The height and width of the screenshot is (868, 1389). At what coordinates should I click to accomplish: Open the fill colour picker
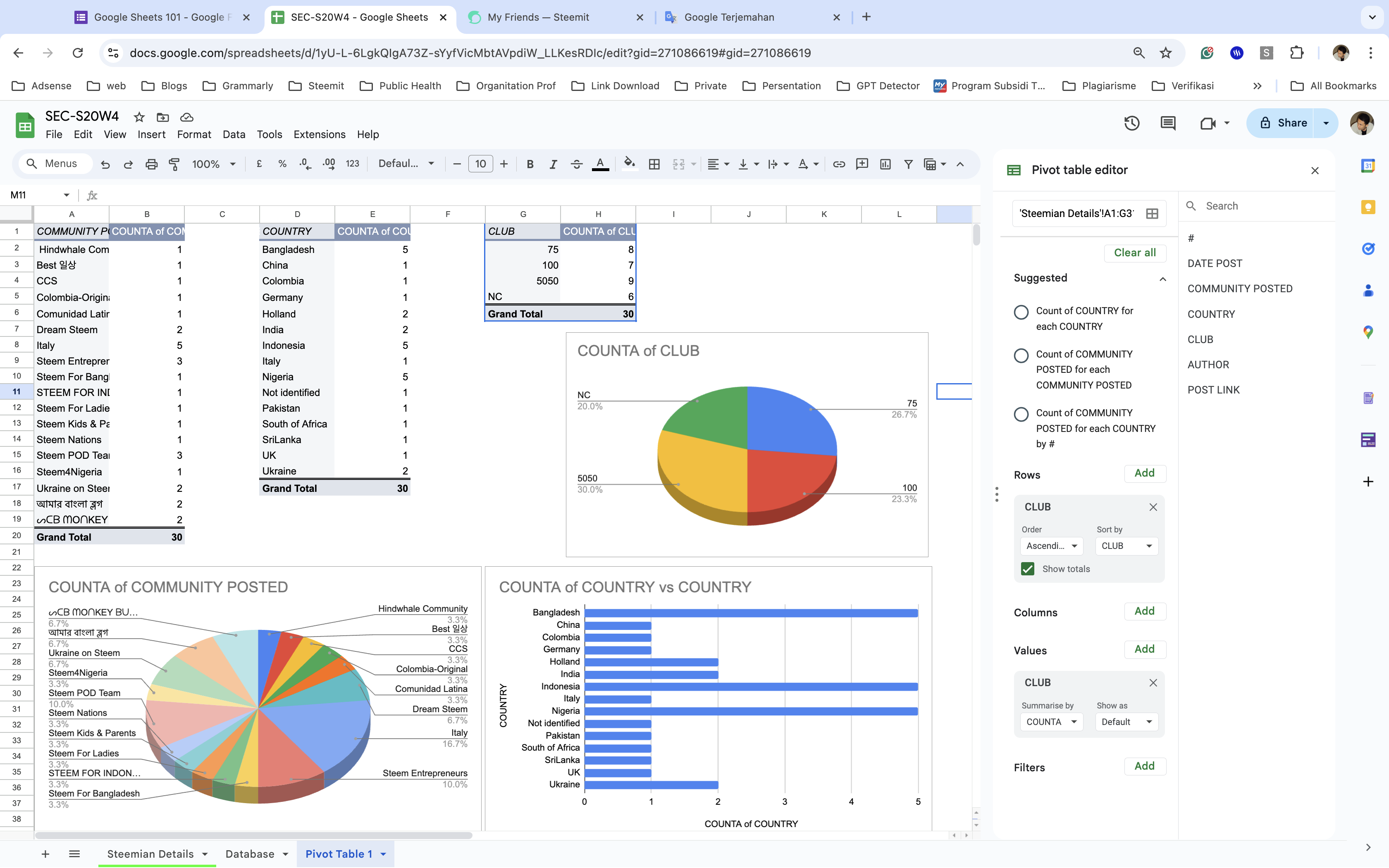629,164
